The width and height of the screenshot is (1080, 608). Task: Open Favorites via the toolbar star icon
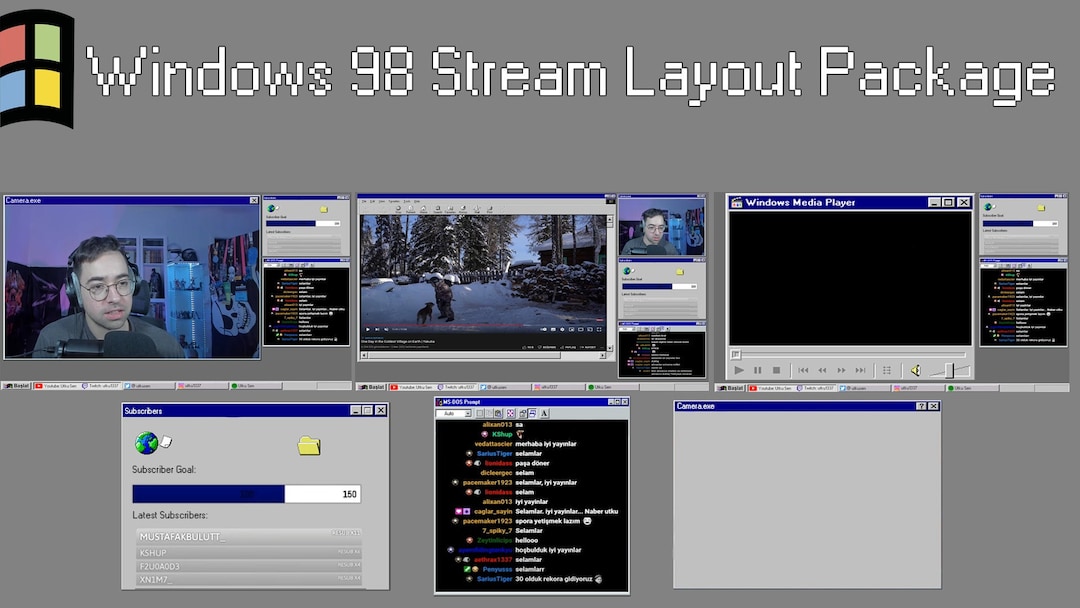pos(451,208)
